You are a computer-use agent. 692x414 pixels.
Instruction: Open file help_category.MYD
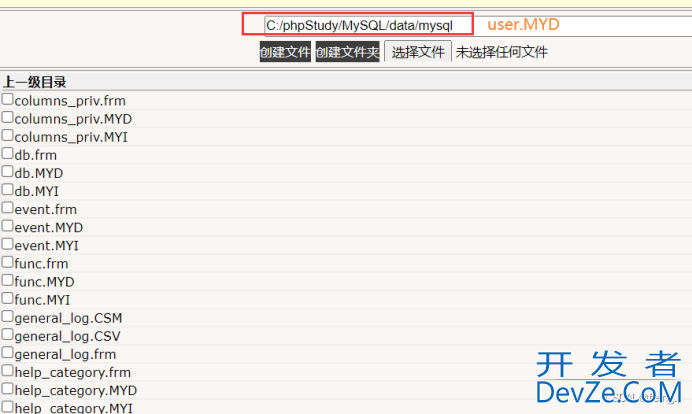pyautogui.click(x=76, y=391)
